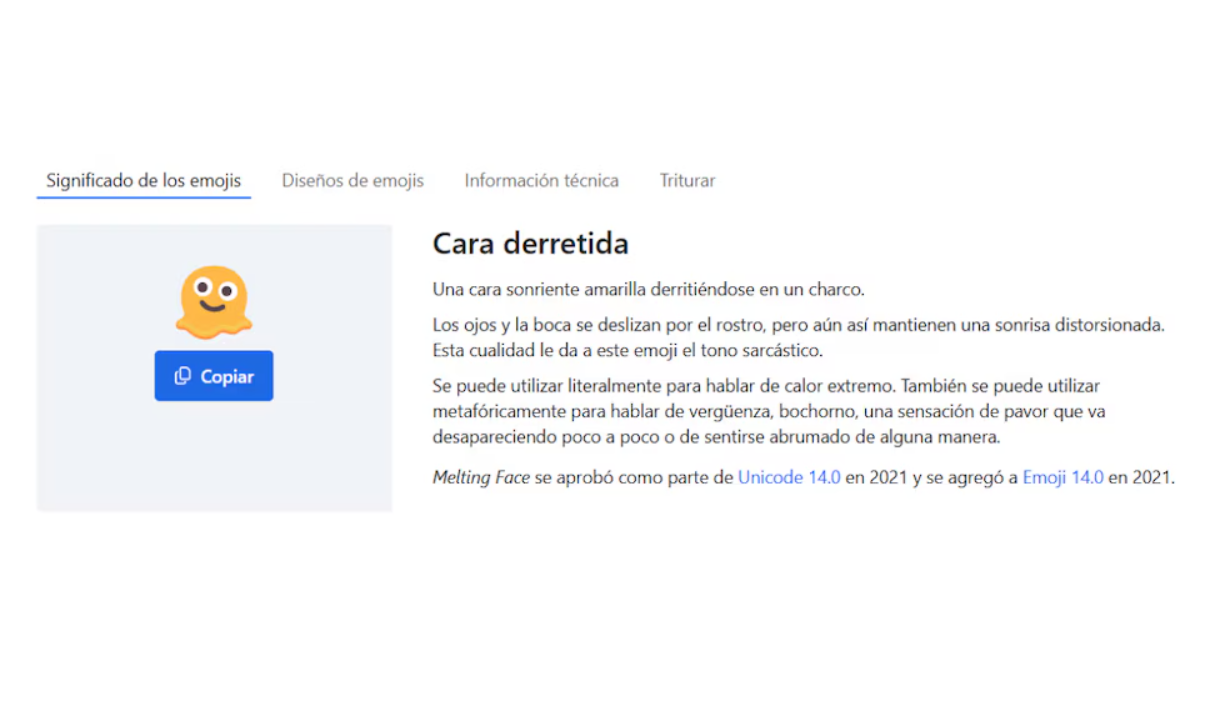Click the melting face emoji image
This screenshot has width=1232, height=713.
[x=213, y=300]
